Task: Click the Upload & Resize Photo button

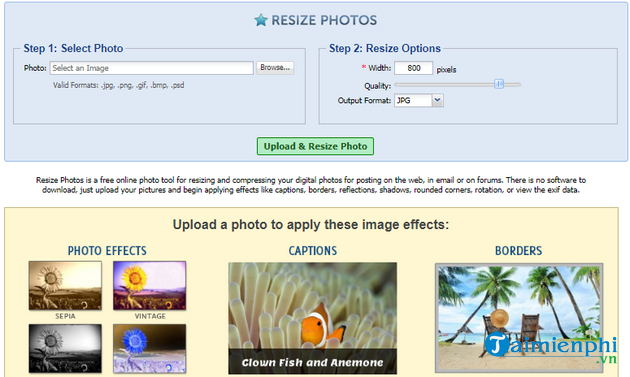Action: (315, 146)
